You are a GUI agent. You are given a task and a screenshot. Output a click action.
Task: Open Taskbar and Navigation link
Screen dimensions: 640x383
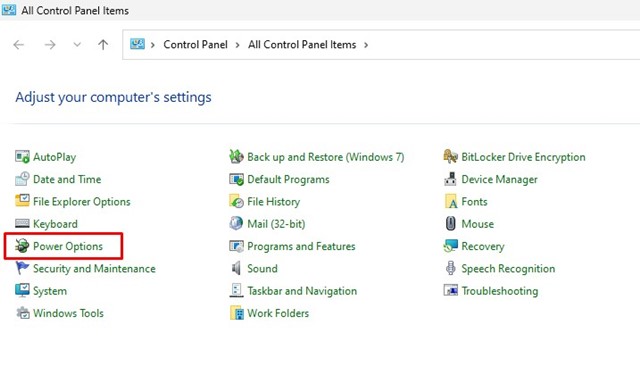pyautogui.click(x=302, y=291)
